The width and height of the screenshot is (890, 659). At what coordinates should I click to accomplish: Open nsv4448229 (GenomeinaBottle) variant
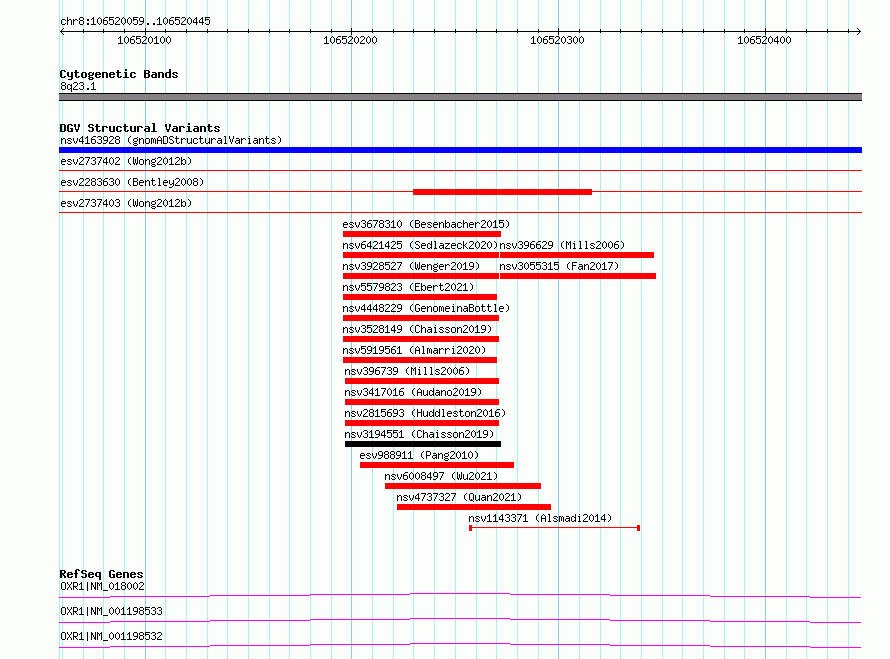(x=426, y=308)
